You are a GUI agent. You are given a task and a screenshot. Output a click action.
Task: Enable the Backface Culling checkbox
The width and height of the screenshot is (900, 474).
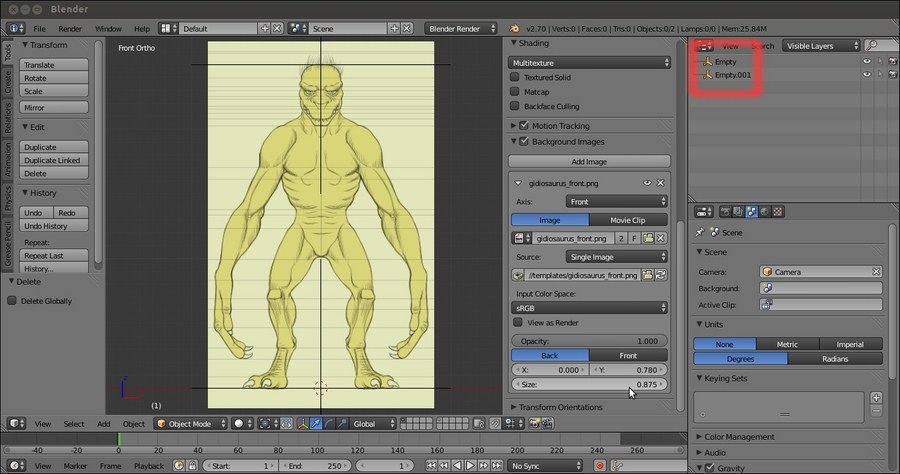pos(515,106)
